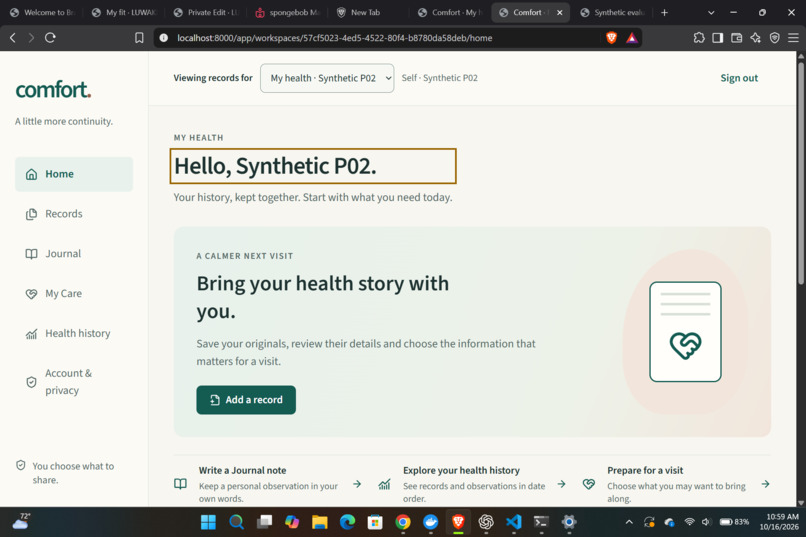
Task: Open Prepare for a visit link
Action: [x=676, y=484]
